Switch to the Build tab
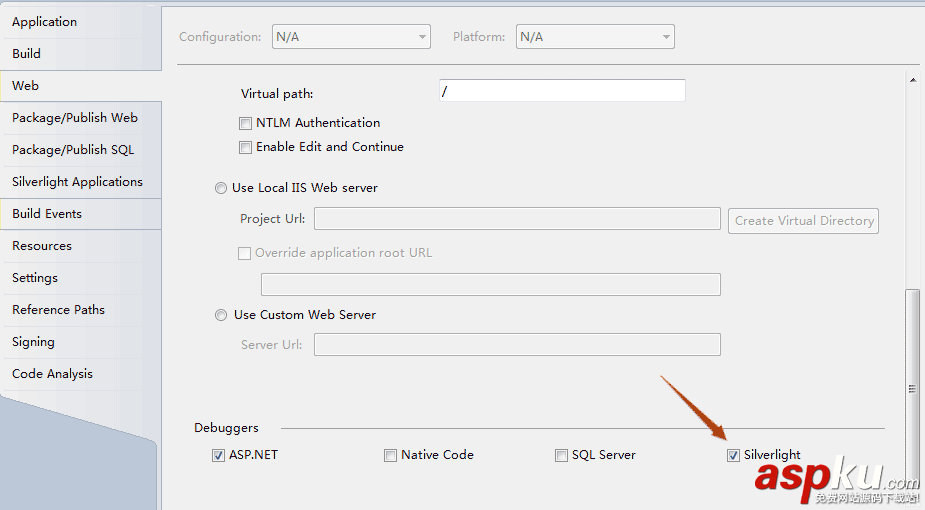The image size is (925, 510). coord(27,54)
